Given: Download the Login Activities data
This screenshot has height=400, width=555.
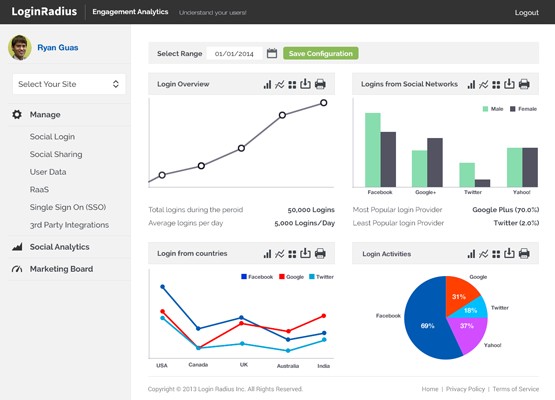Looking at the screenshot, I should 509,253.
